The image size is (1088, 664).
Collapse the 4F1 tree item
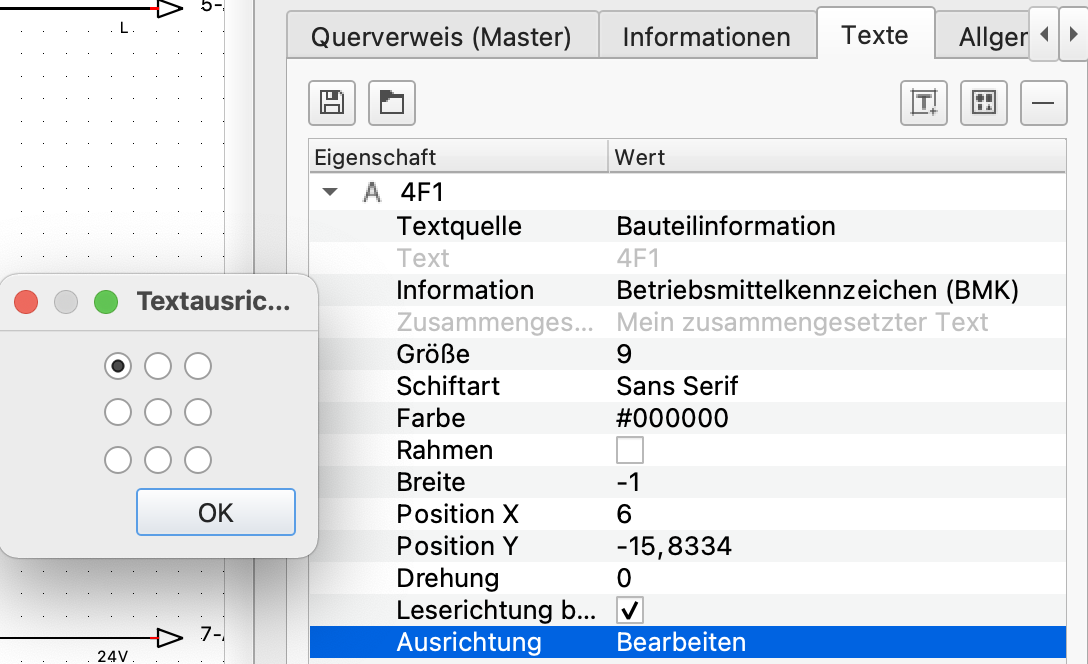click(x=330, y=192)
